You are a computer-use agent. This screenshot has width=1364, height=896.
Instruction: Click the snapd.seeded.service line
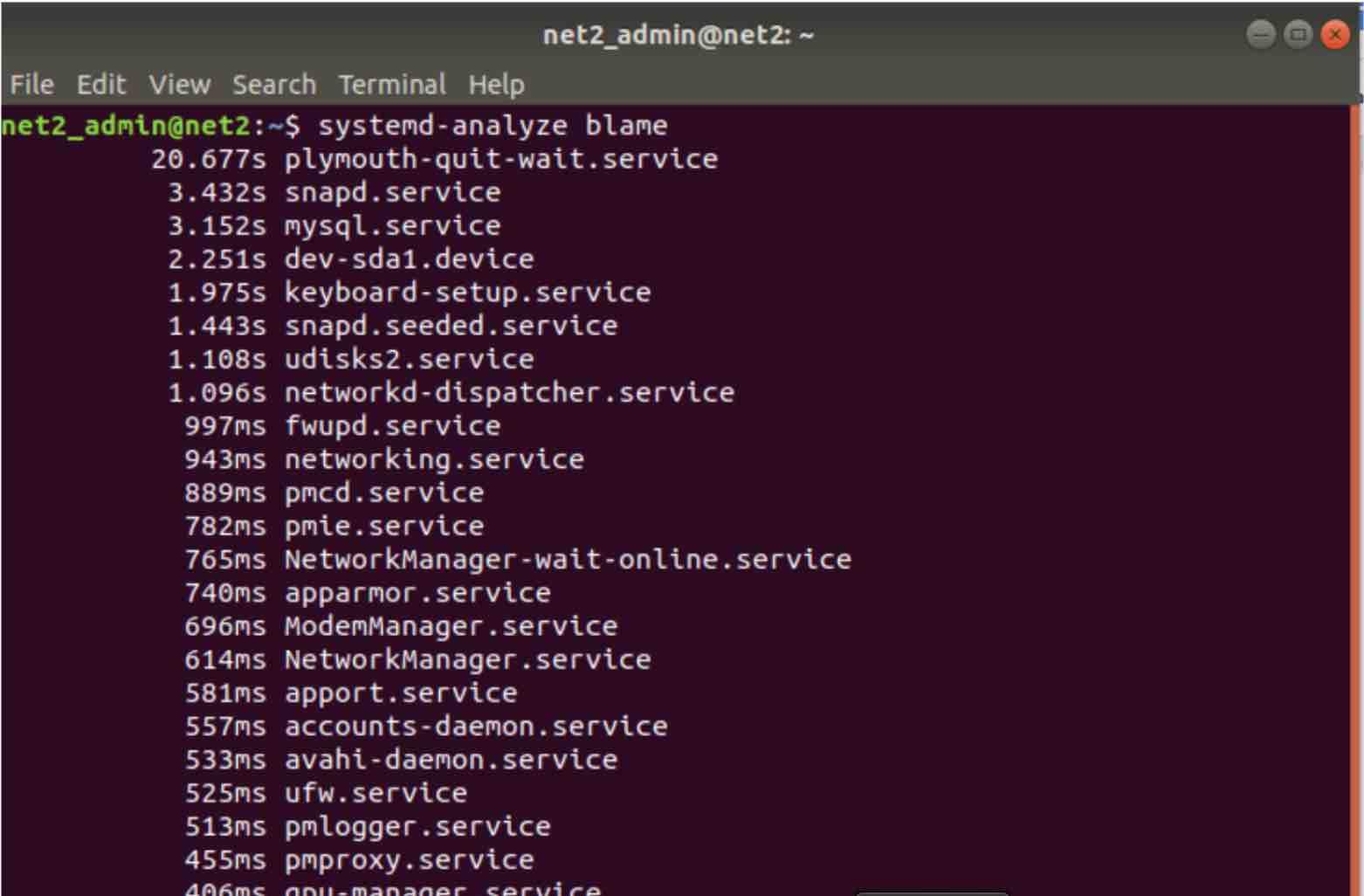[x=393, y=326]
